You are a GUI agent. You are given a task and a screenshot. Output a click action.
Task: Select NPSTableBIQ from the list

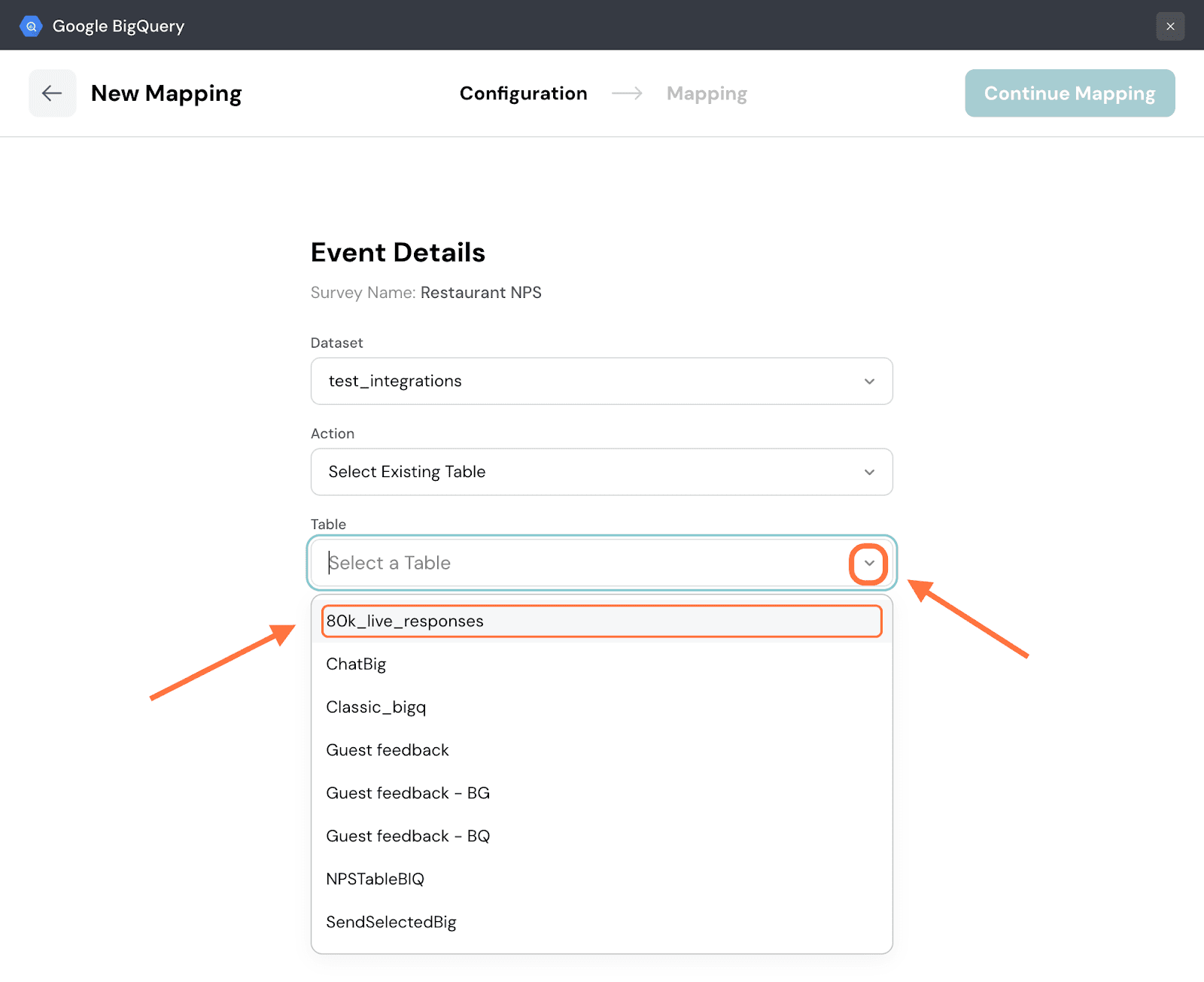point(375,878)
